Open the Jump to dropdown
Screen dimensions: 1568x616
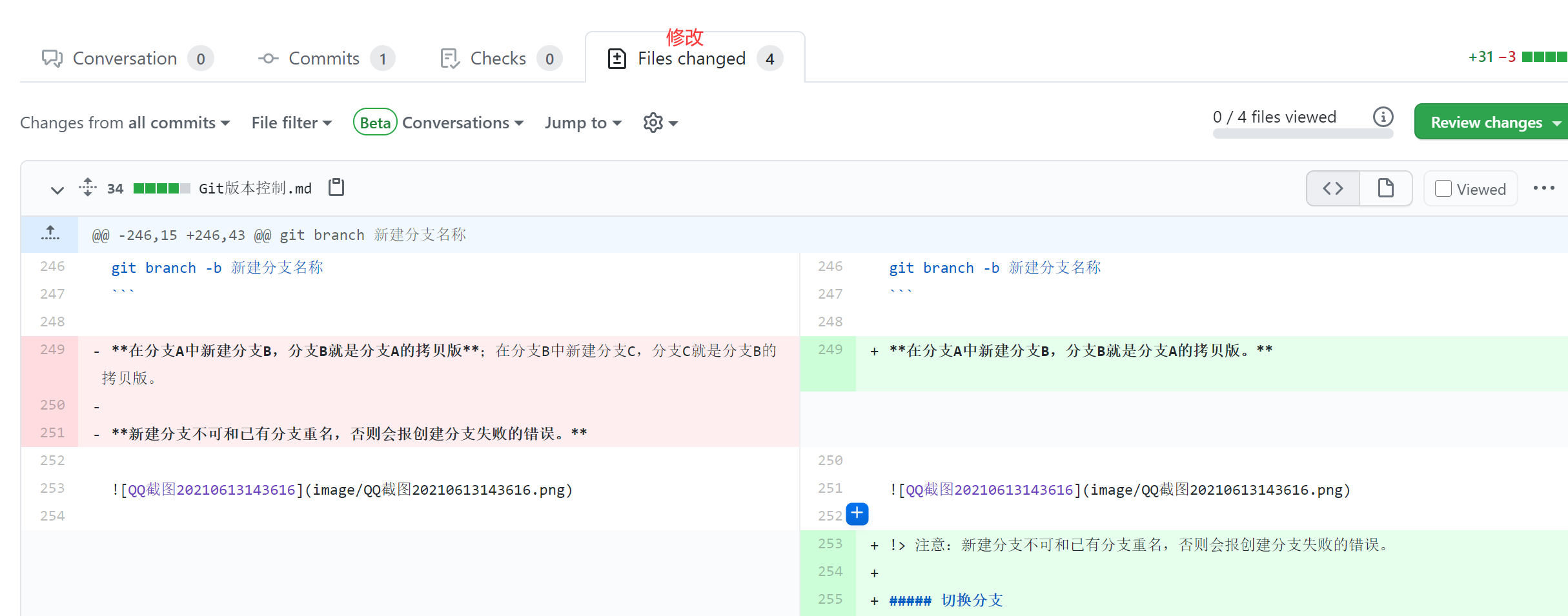coord(582,123)
